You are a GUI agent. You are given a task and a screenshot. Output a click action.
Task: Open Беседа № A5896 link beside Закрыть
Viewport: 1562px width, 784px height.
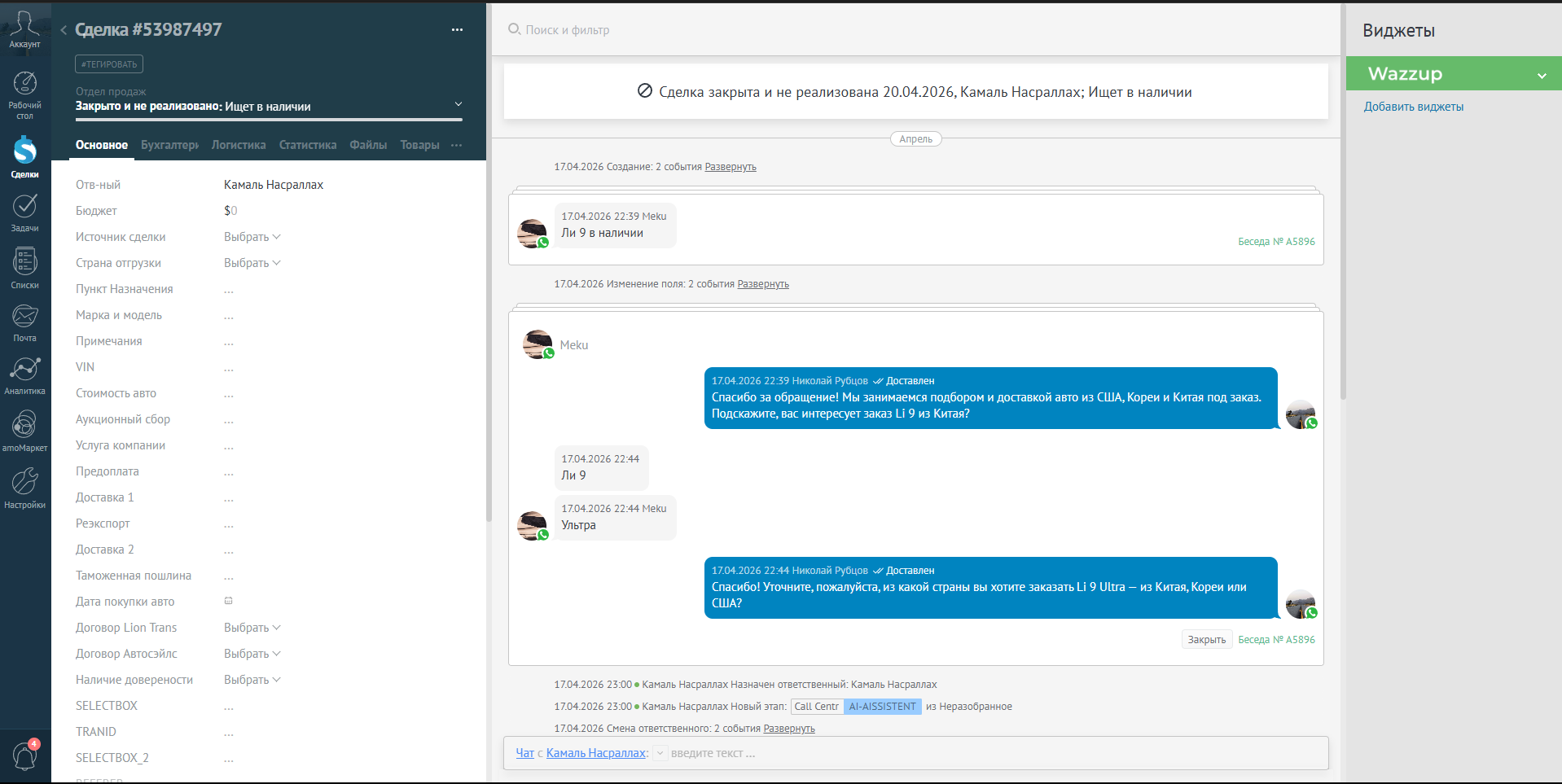tap(1276, 640)
